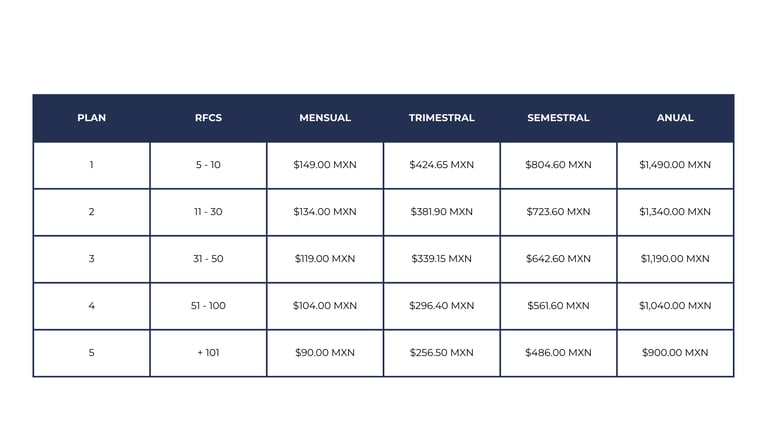Select the $900.00 MXN annual price
Image resolution: width=768 pixels, height=445 pixels.
pos(675,353)
